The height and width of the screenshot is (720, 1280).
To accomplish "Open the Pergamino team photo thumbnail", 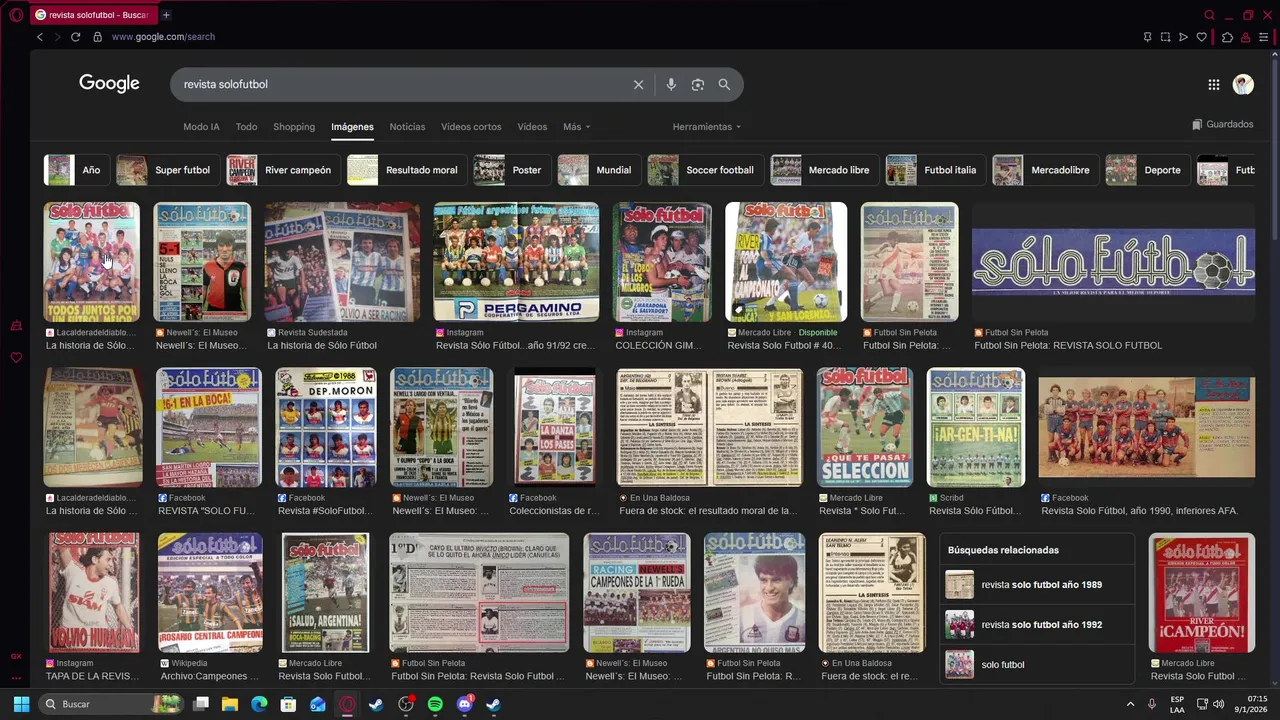I will coord(516,262).
